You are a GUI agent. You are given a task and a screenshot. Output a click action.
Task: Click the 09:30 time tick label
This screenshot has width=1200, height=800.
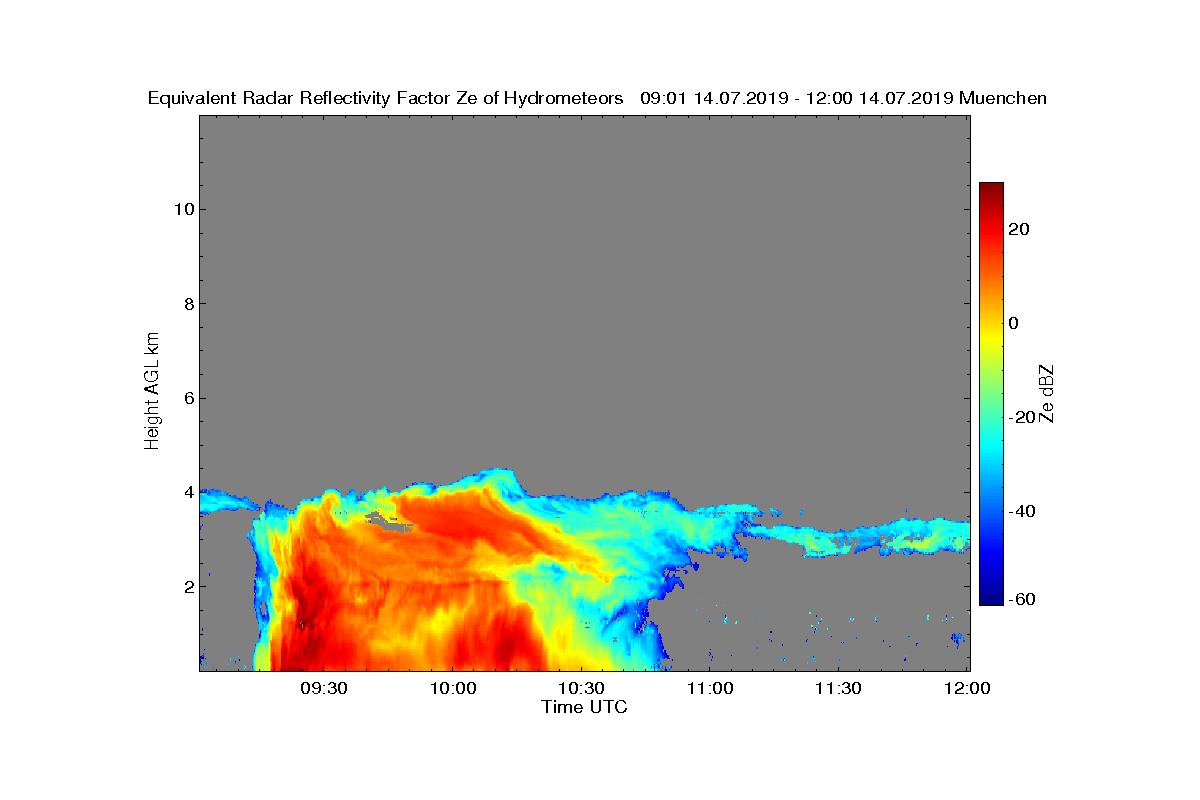[x=323, y=688]
